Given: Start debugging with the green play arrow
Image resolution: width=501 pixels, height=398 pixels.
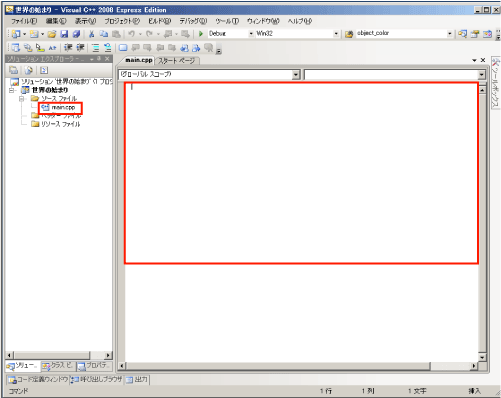Looking at the screenshot, I should point(201,34).
